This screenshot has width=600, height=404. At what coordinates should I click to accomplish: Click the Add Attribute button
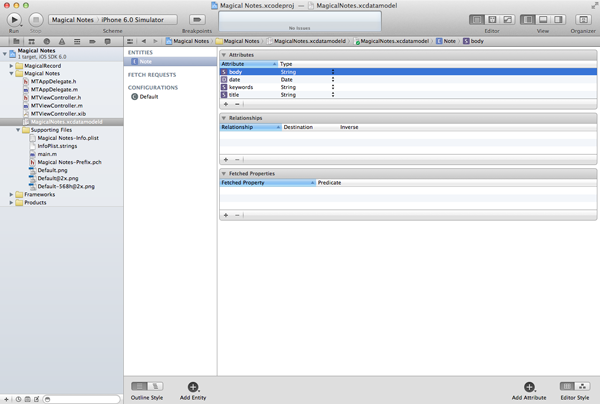[x=529, y=391]
